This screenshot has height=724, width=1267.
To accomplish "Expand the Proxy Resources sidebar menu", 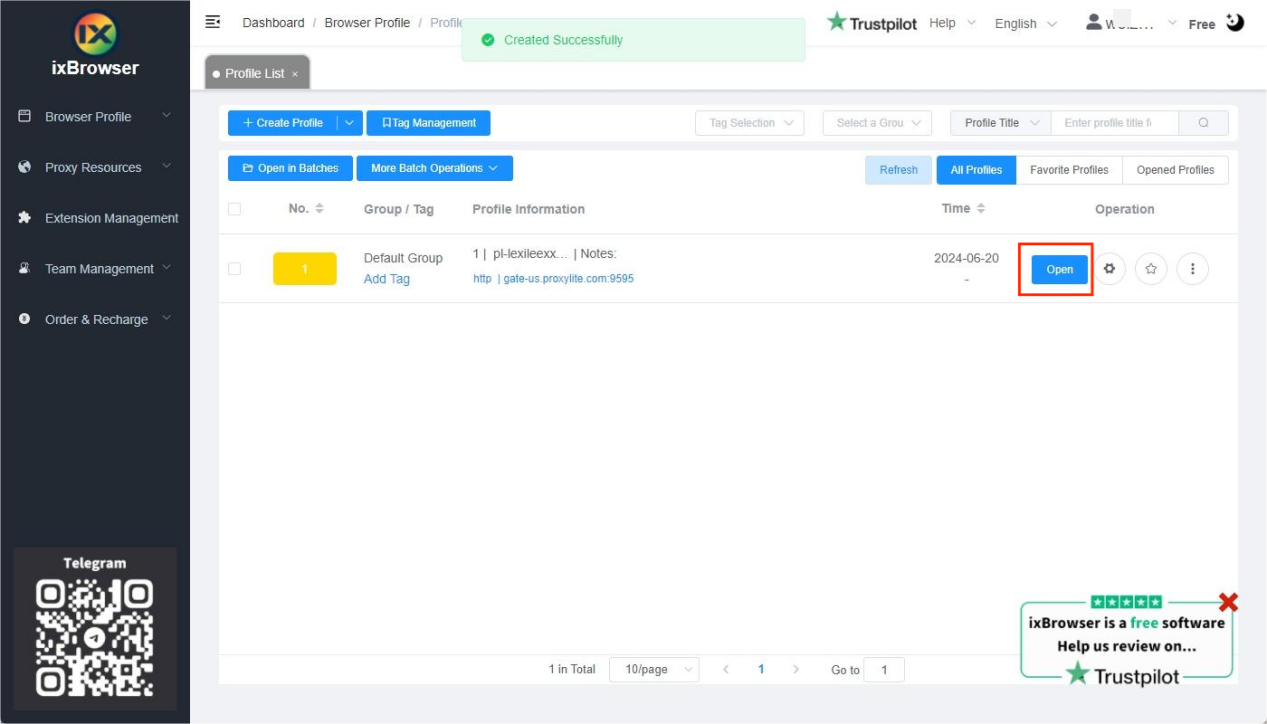I will (167, 167).
